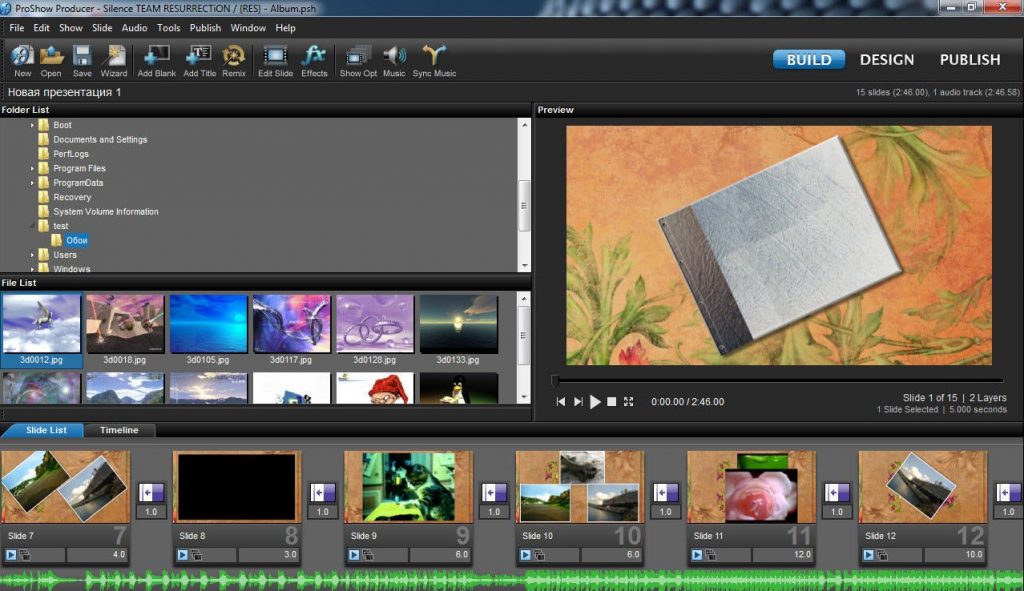Open the Audio menu
This screenshot has height=591, width=1024.
coord(134,28)
